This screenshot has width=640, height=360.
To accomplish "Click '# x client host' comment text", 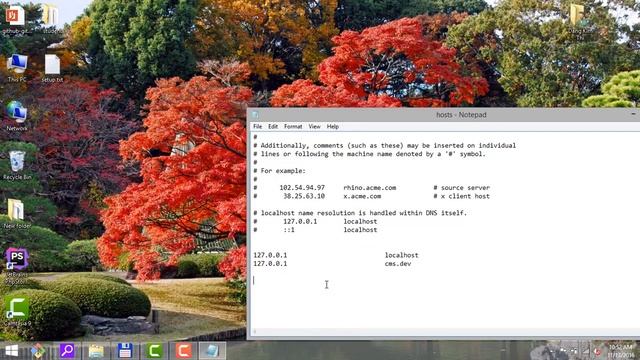I will (462, 196).
